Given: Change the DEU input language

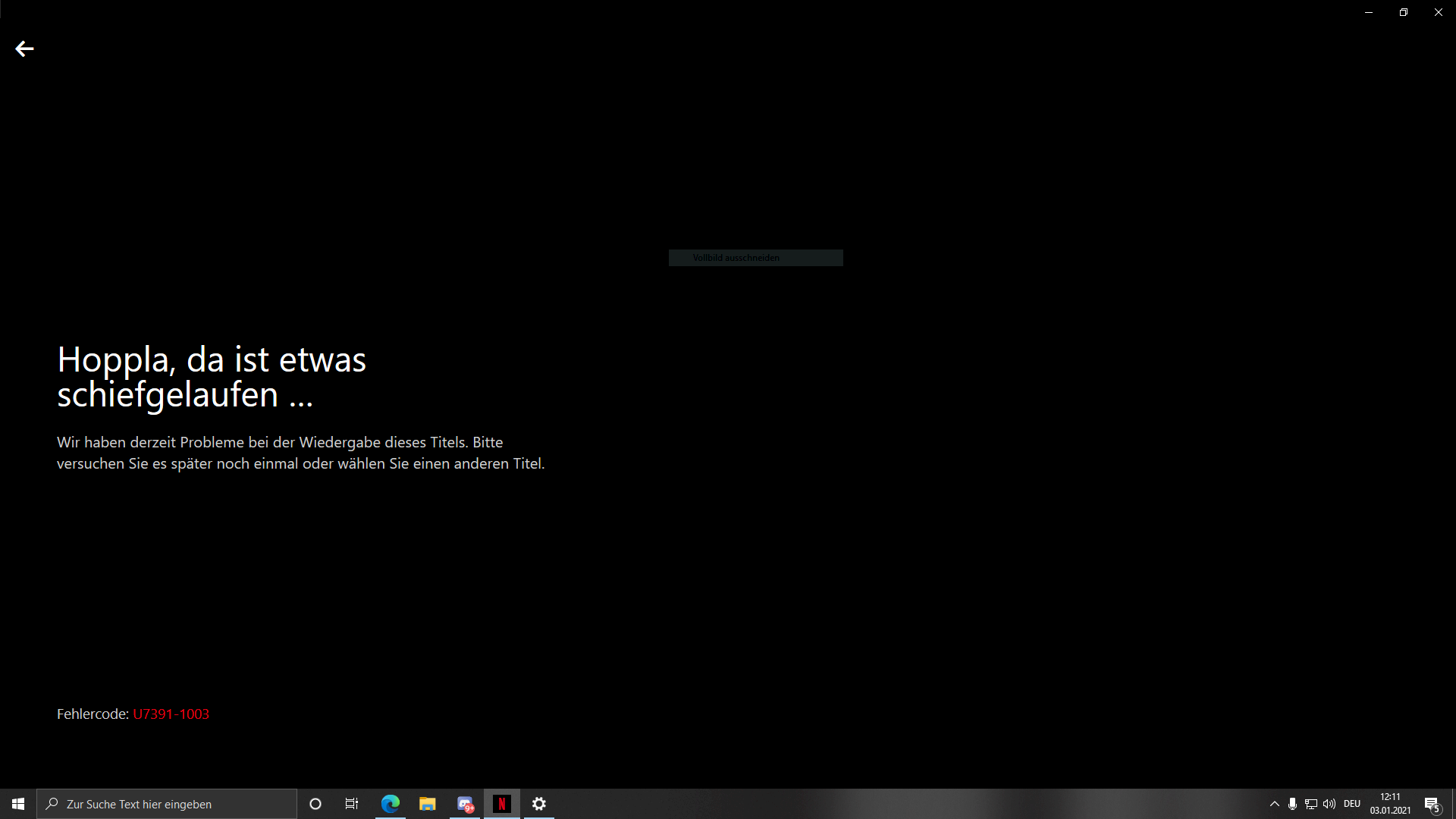Looking at the screenshot, I should point(1352,804).
